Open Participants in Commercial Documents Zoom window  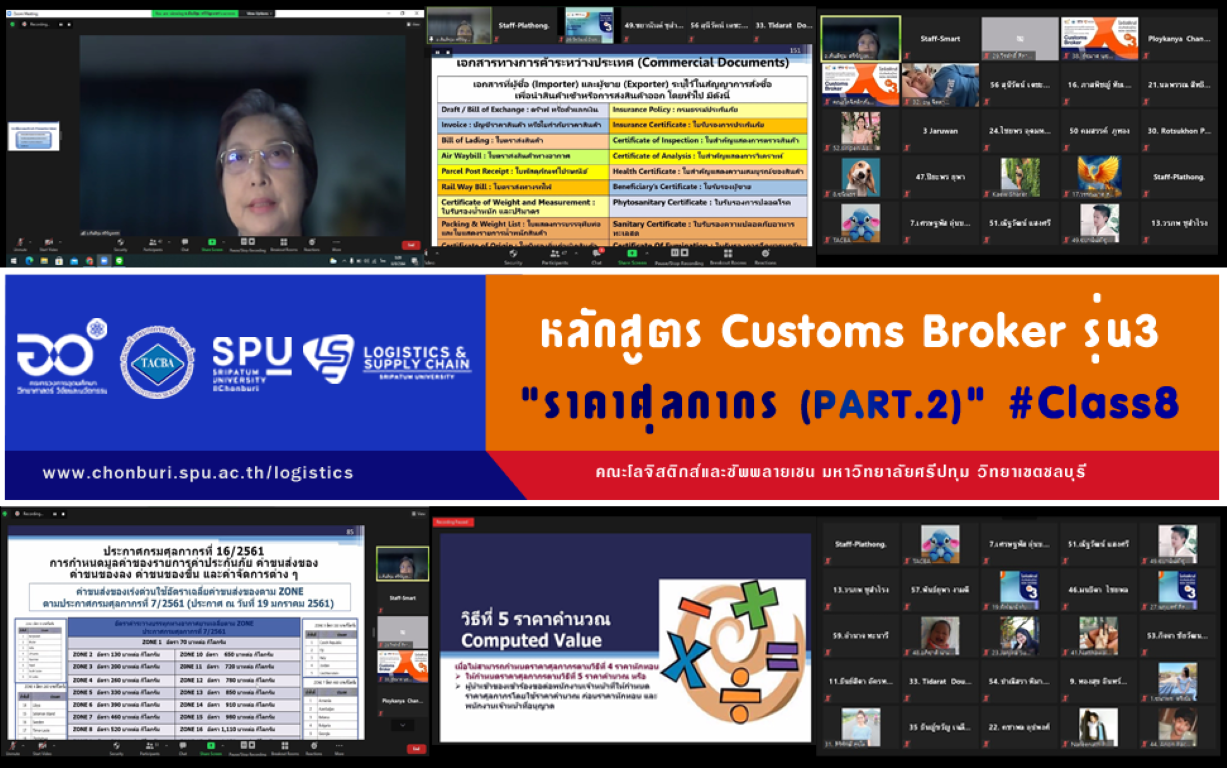(553, 258)
